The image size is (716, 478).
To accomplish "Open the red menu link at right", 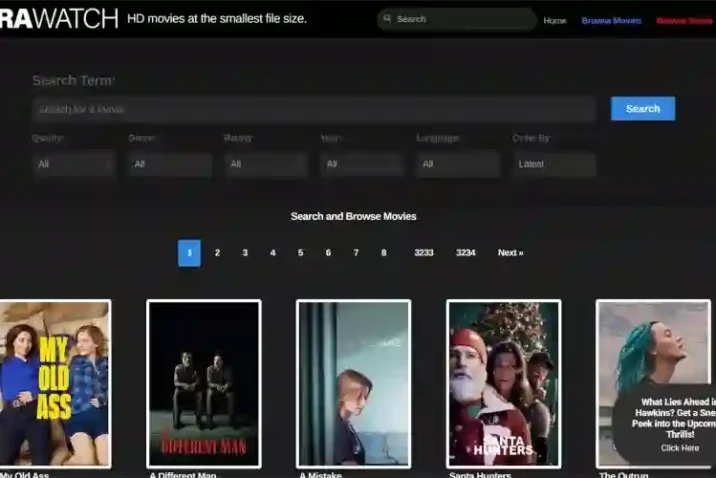I will click(x=684, y=21).
